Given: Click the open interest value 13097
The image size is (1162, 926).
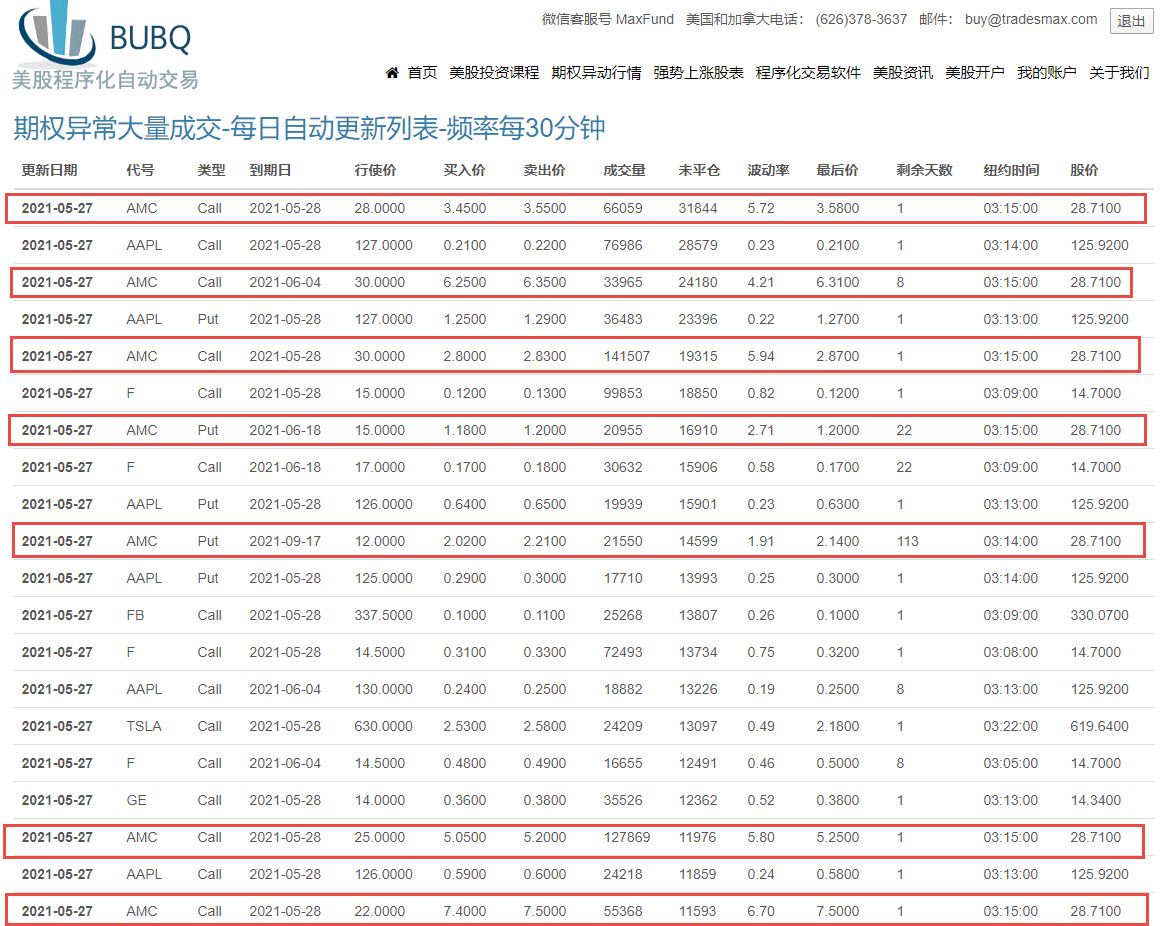Looking at the screenshot, I should coord(698,727).
